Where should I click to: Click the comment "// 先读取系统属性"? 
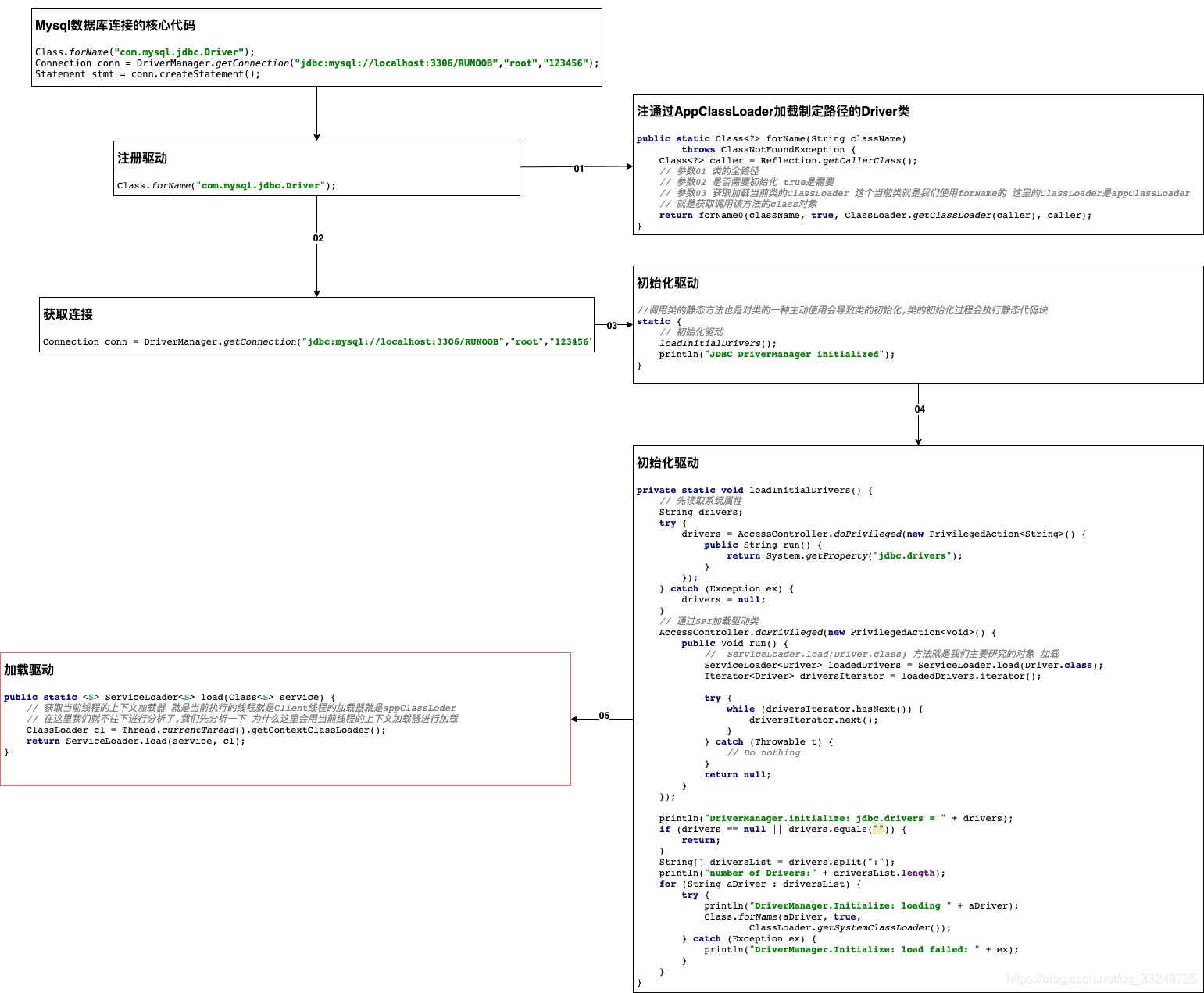tap(701, 501)
